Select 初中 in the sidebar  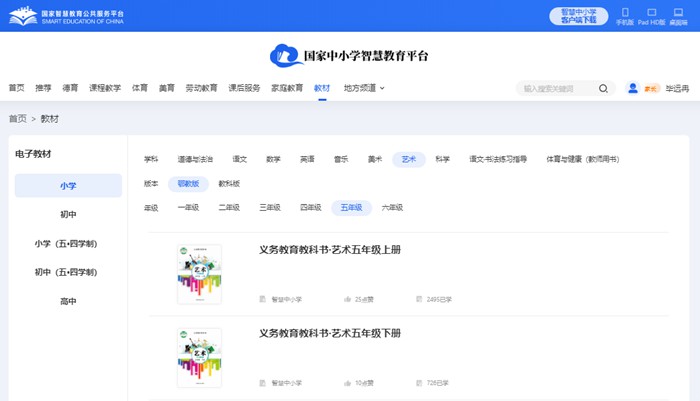(x=68, y=214)
